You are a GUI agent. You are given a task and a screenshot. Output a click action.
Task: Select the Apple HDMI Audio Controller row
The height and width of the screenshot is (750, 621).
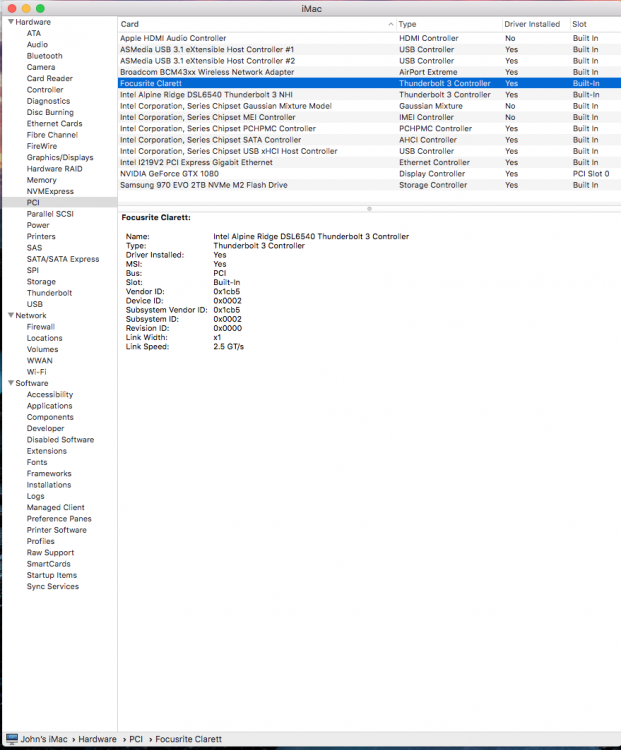[x=369, y=38]
